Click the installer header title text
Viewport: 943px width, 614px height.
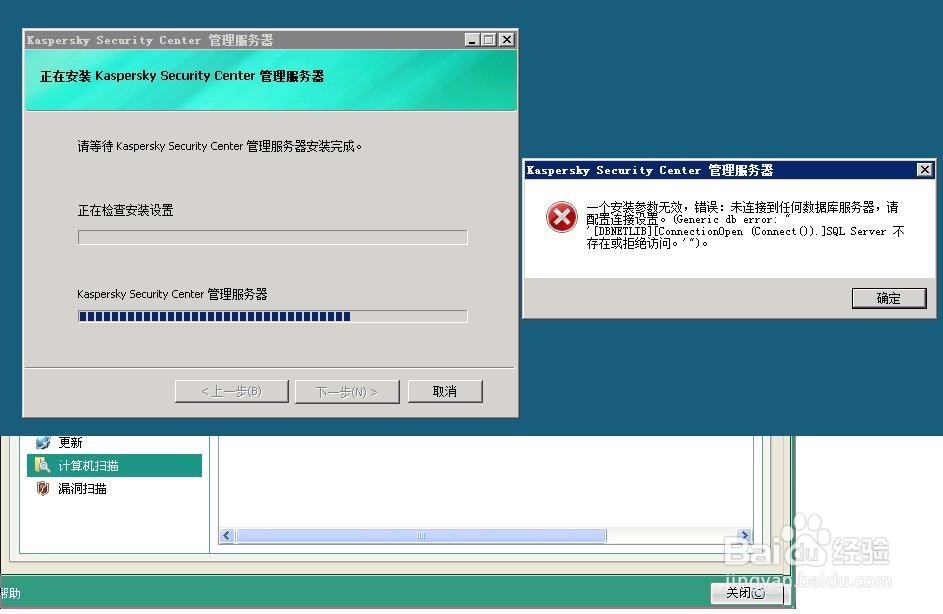point(182,76)
